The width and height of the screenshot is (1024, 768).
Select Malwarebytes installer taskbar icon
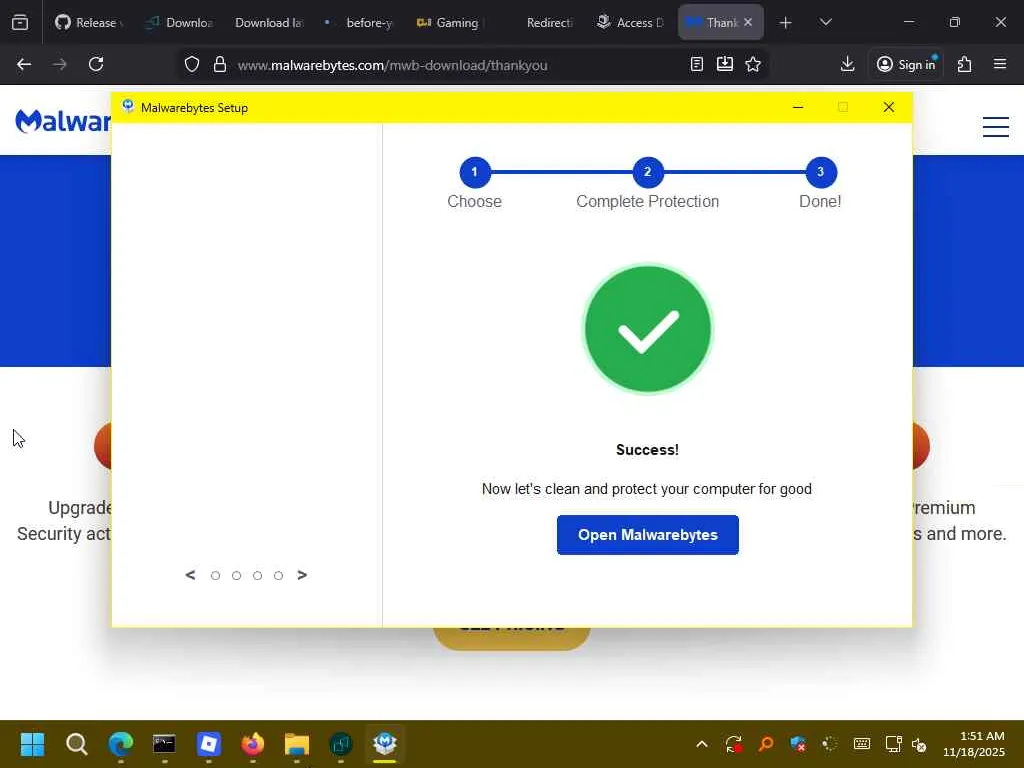tap(385, 744)
